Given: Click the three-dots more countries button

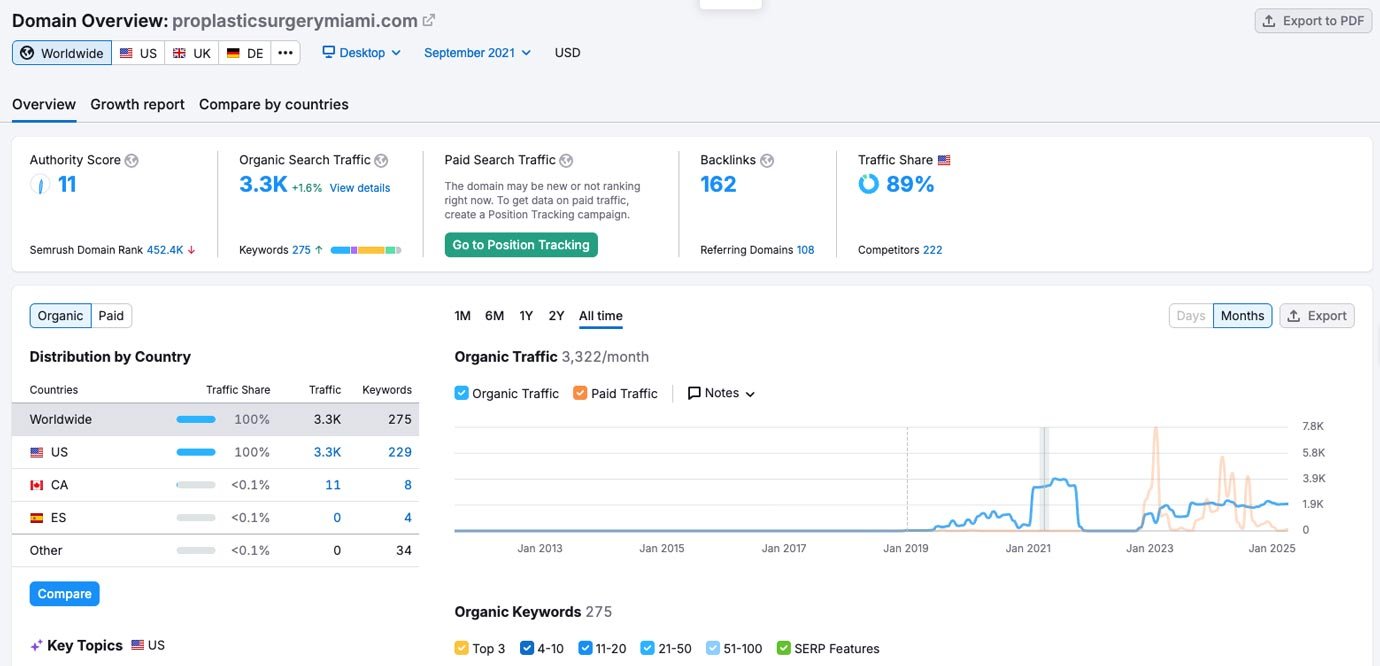Looking at the screenshot, I should [x=286, y=53].
